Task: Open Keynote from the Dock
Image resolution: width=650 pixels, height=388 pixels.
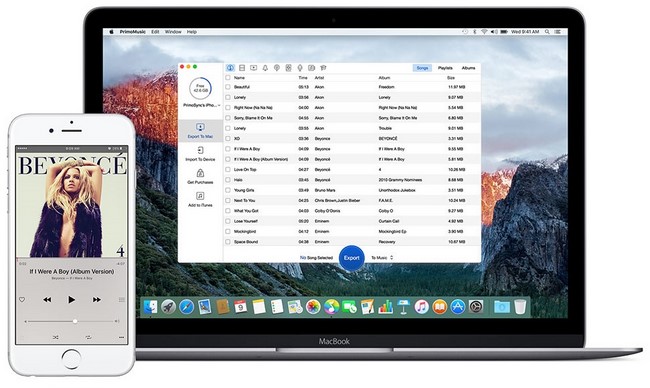Action: pos(403,307)
